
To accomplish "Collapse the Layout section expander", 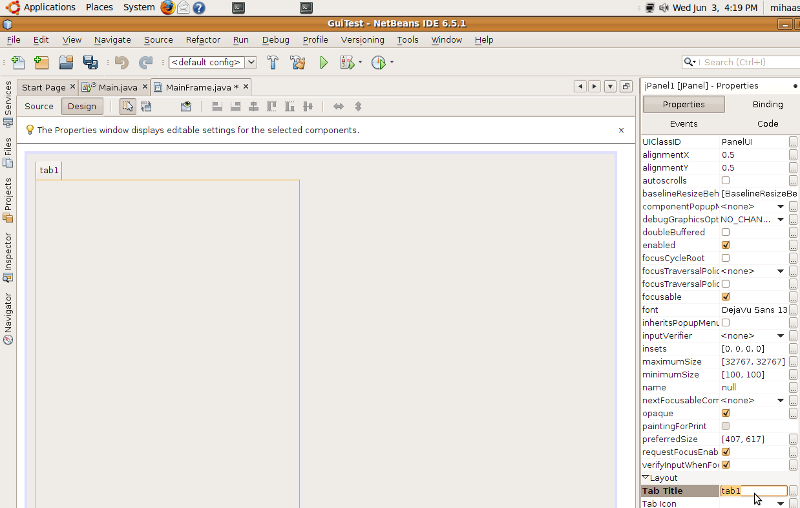I will (645, 477).
